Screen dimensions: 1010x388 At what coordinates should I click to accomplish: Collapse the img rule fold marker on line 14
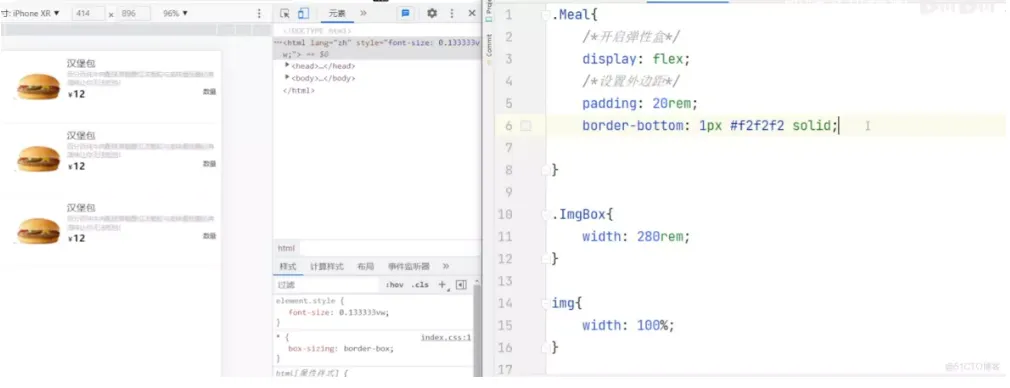(x=547, y=303)
